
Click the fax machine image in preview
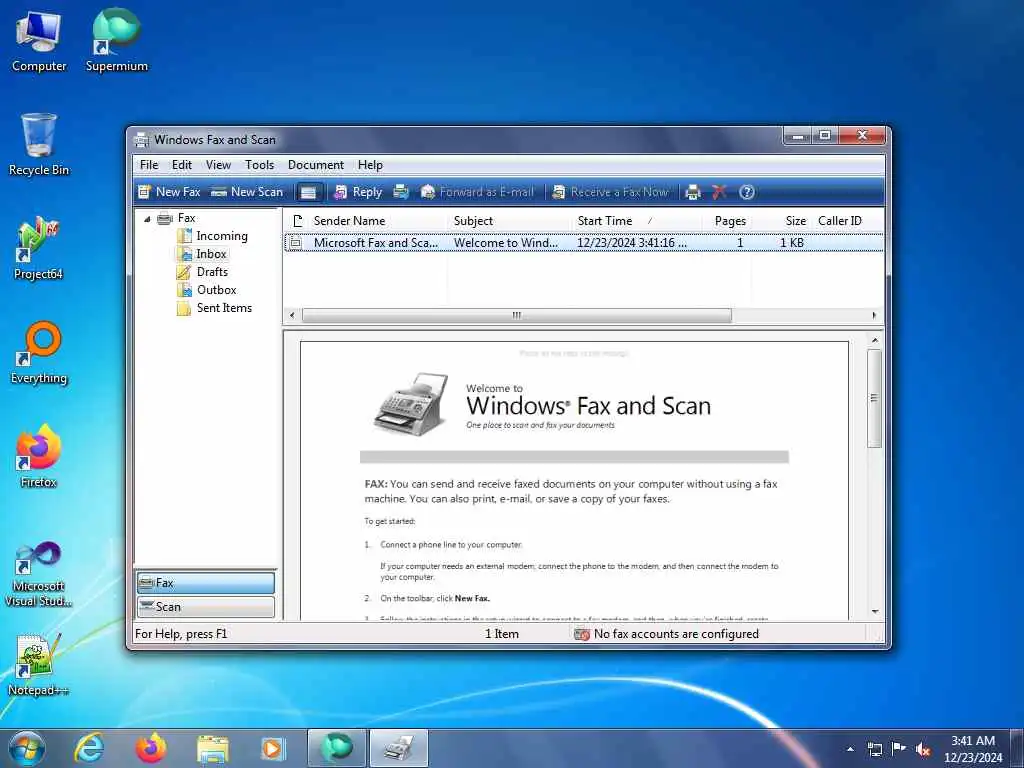point(411,404)
